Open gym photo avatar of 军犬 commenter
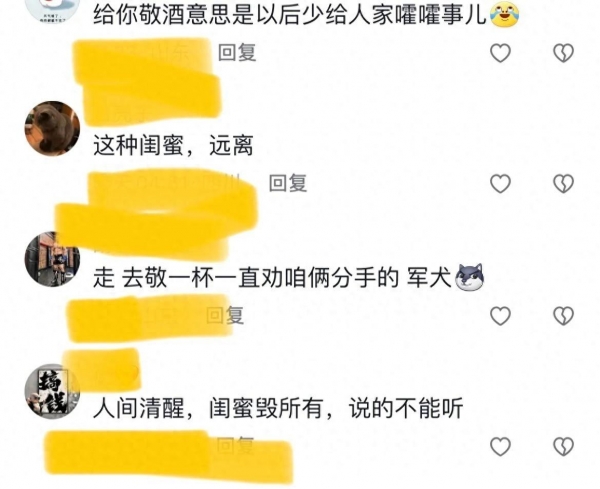The height and width of the screenshot is (489, 600). (x=52, y=259)
